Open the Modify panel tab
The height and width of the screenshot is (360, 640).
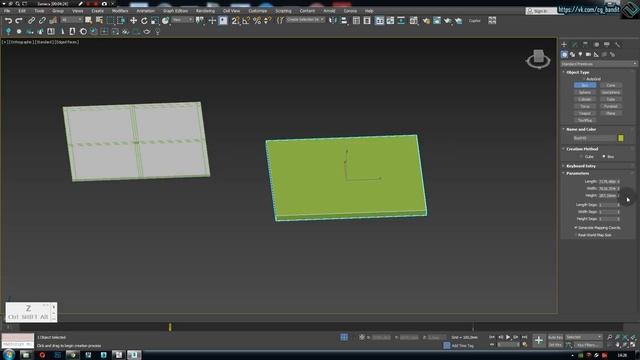coord(575,44)
